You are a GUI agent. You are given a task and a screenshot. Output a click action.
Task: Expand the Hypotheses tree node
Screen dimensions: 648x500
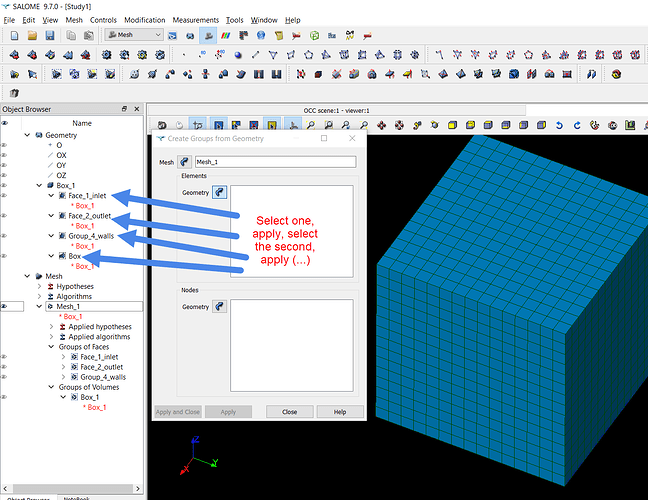pos(40,286)
